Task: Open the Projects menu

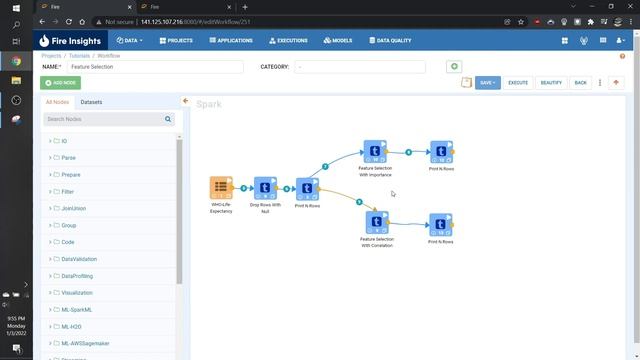Action: pyautogui.click(x=176, y=40)
